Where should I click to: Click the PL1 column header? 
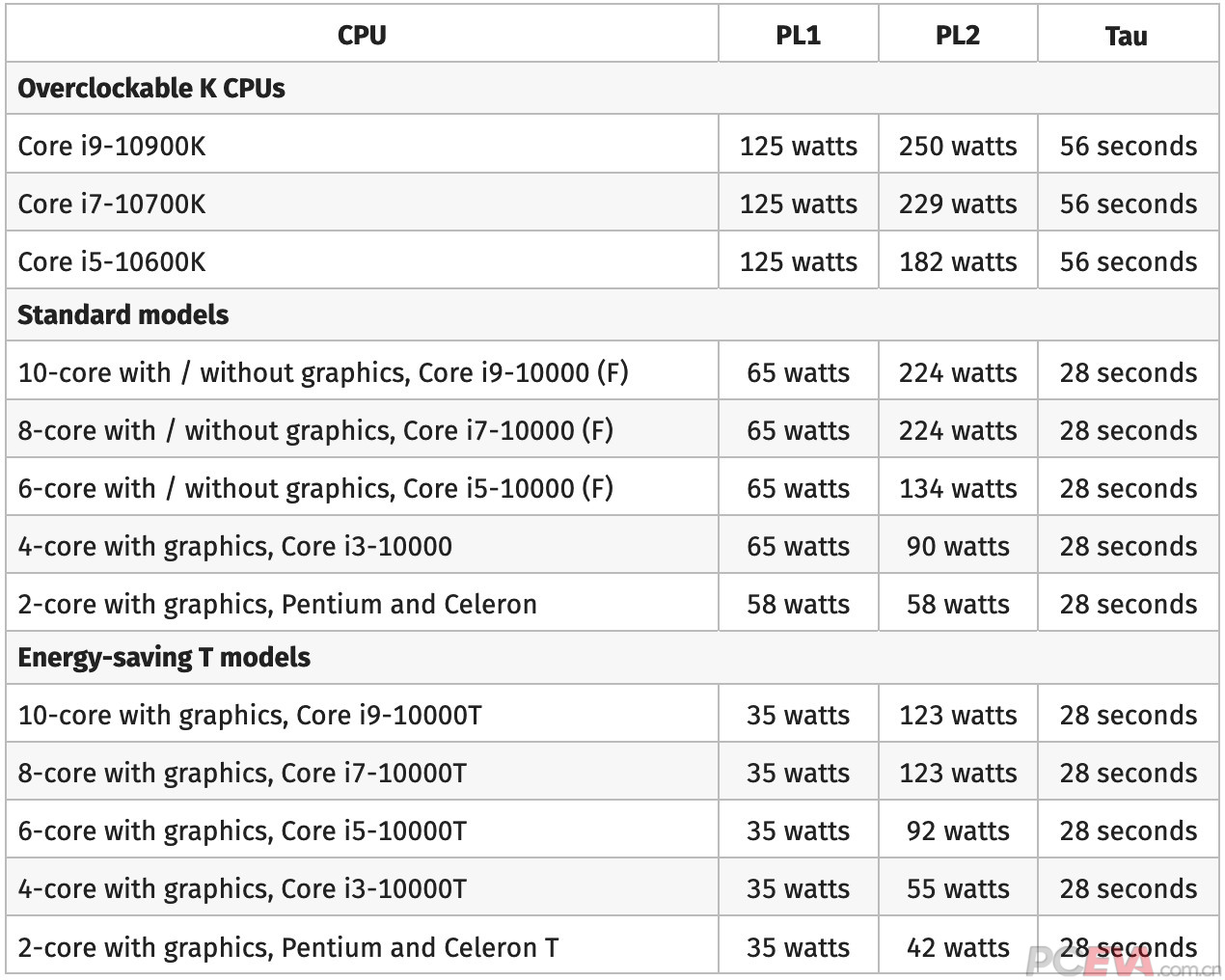pyautogui.click(x=798, y=36)
